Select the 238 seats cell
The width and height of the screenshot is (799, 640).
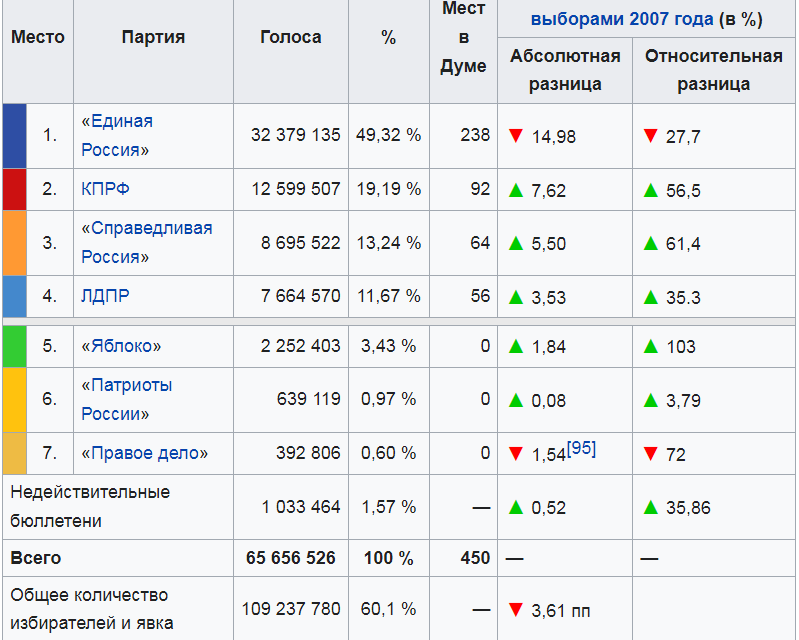point(463,135)
